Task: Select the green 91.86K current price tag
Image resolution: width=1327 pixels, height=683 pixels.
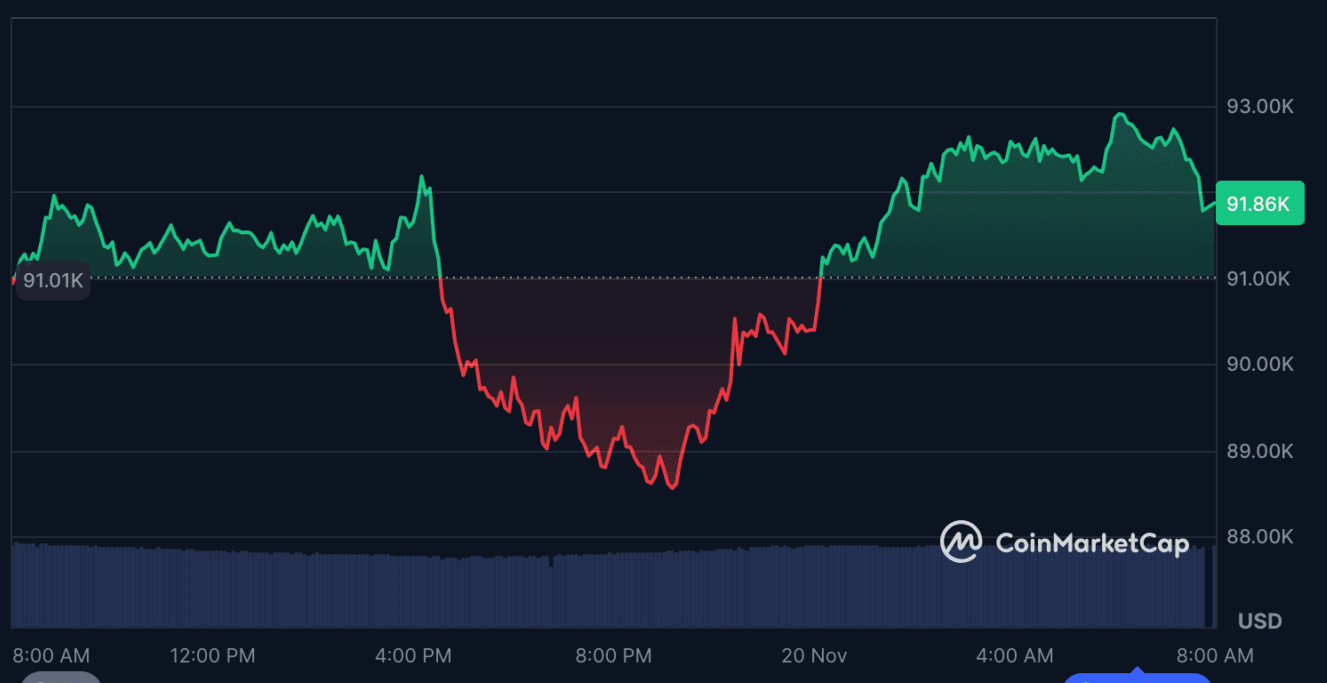Action: 1259,204
